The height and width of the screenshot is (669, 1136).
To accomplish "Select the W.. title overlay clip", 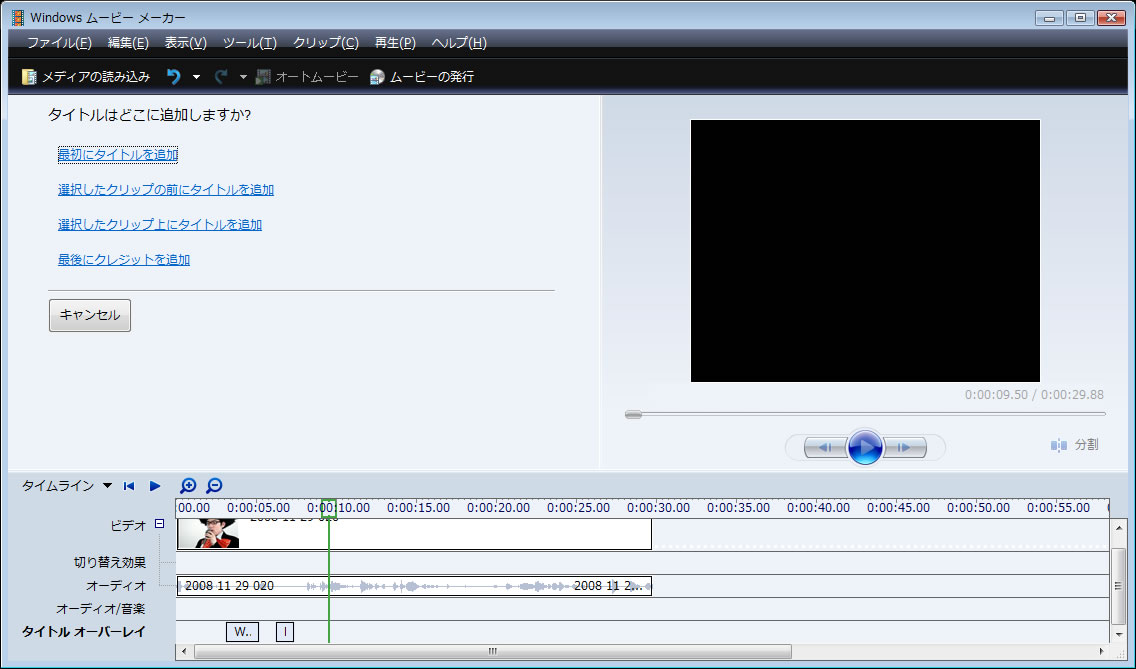I will pyautogui.click(x=242, y=632).
